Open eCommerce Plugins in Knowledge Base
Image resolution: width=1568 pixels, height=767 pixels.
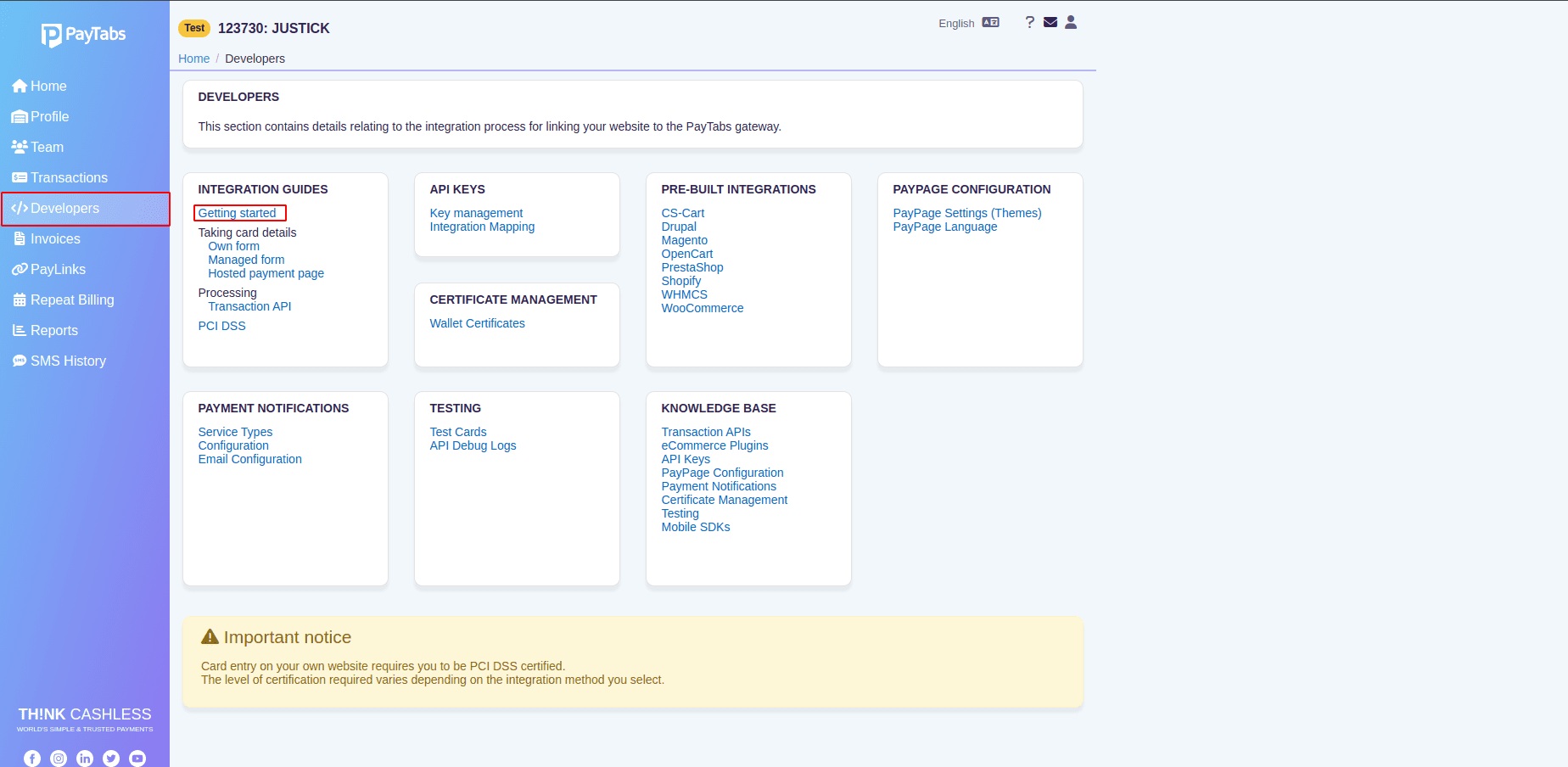pyautogui.click(x=714, y=445)
